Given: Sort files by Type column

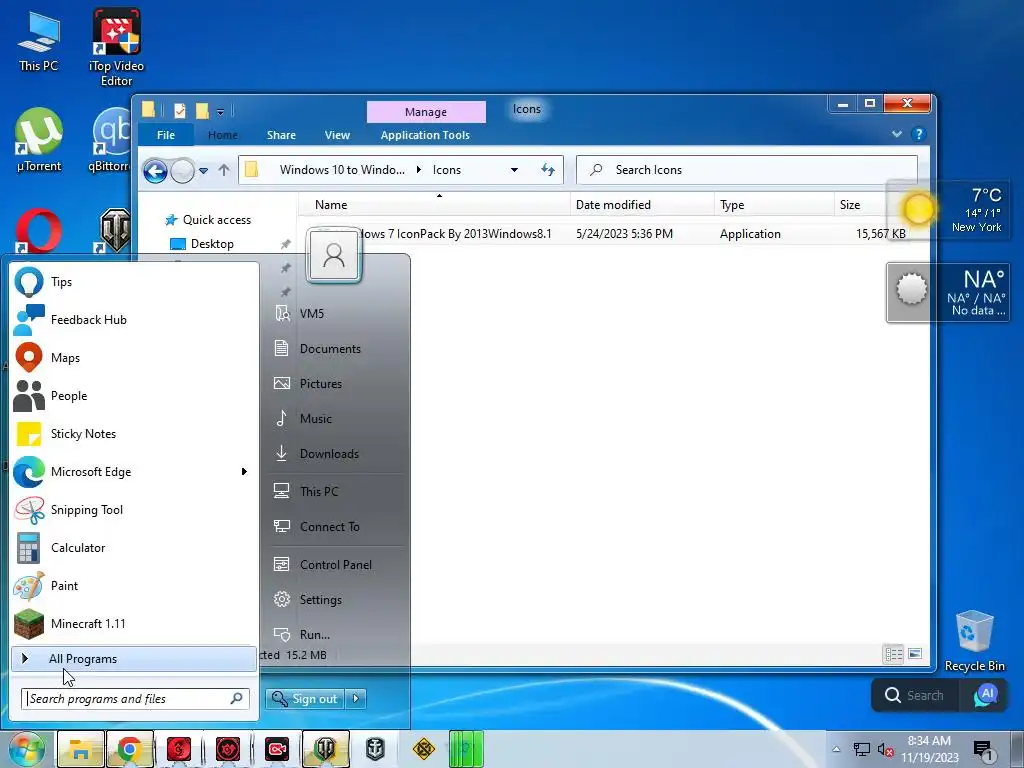Looking at the screenshot, I should point(774,205).
